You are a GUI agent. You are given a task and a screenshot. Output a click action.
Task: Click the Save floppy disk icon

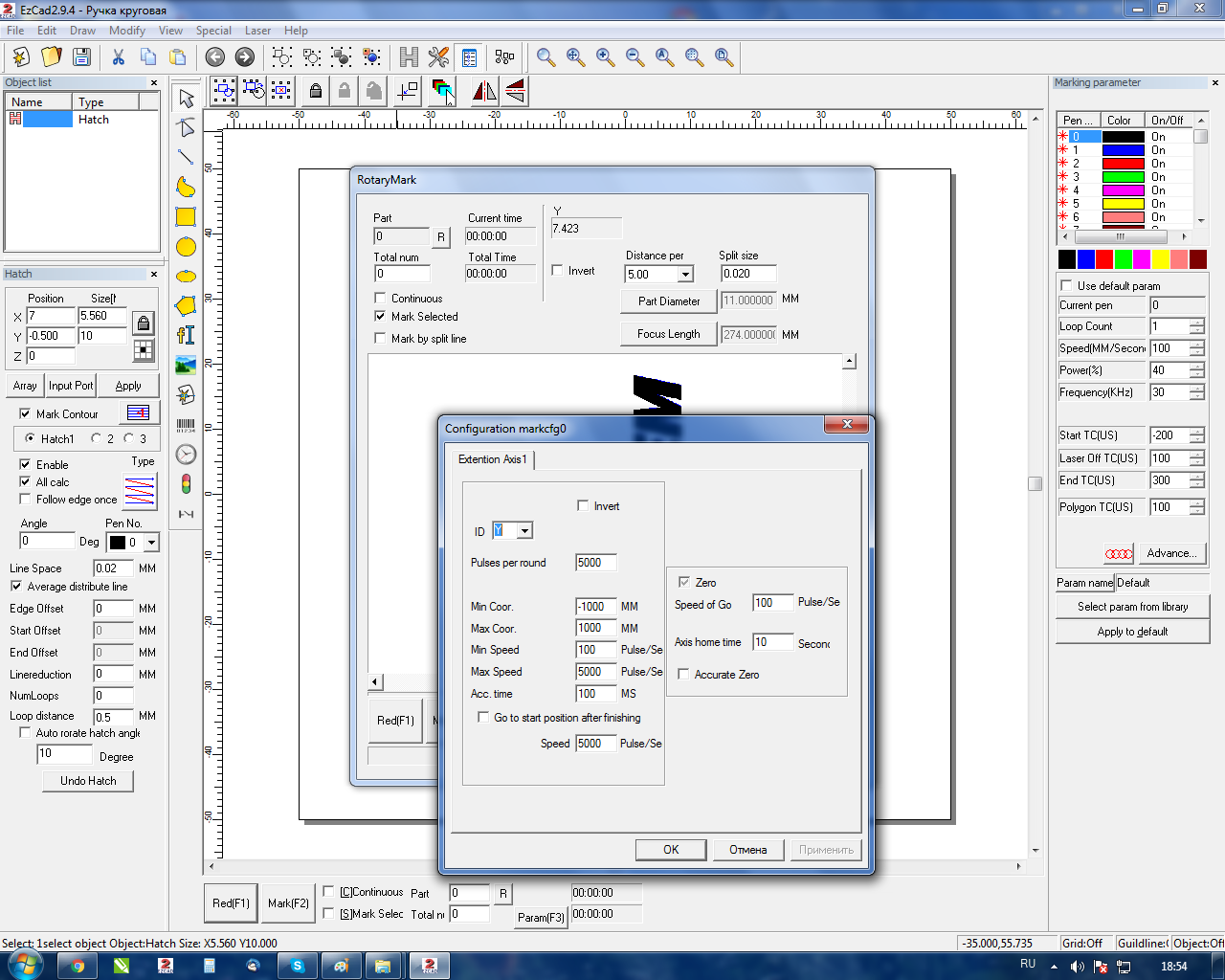coord(81,57)
